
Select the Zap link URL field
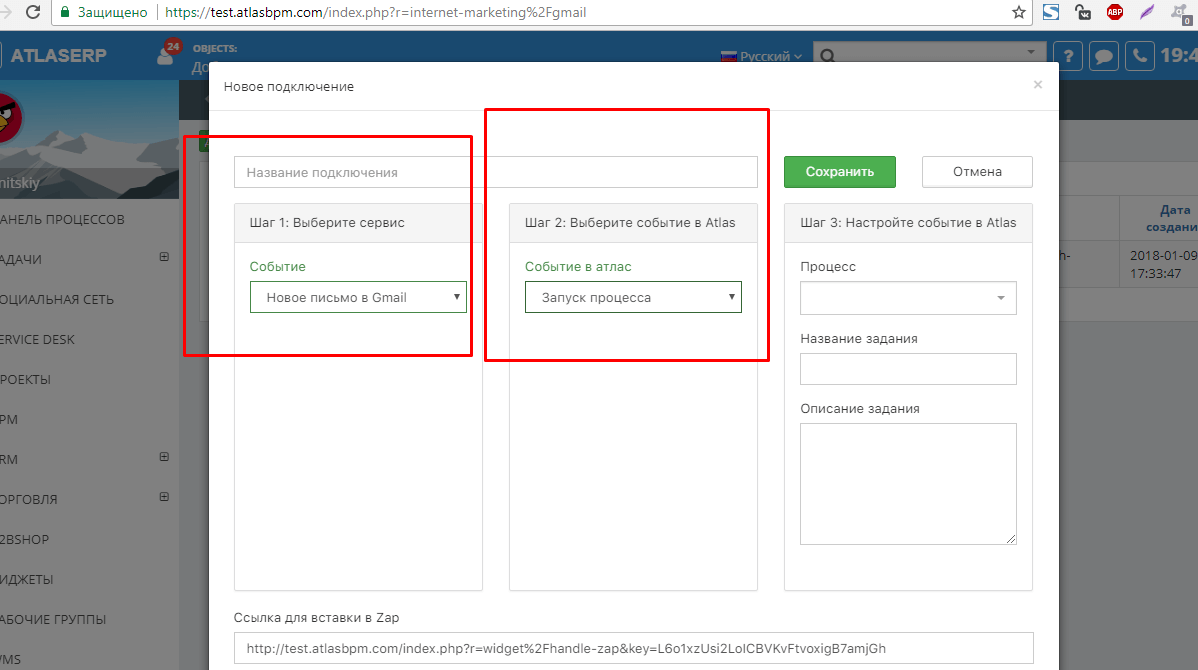tap(633, 648)
